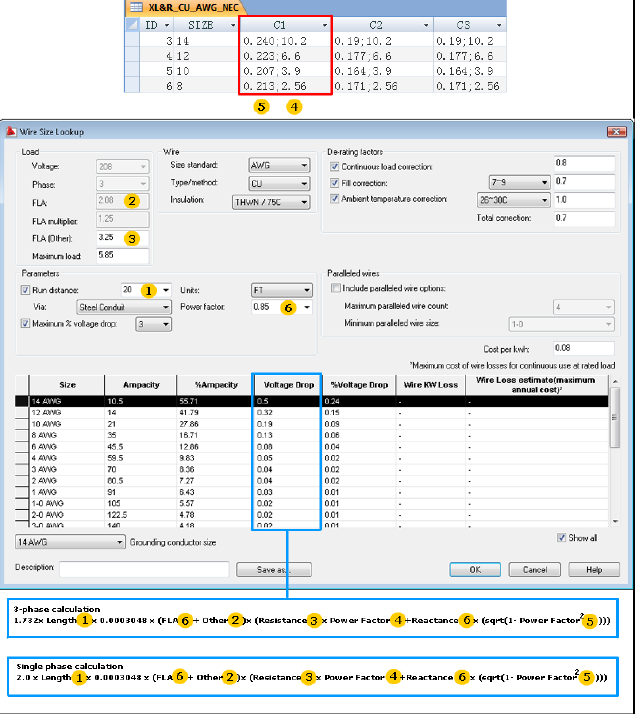Open the ambient temperature 26~30C dropdown
Image resolution: width=635 pixels, height=714 pixels.
(x=513, y=200)
